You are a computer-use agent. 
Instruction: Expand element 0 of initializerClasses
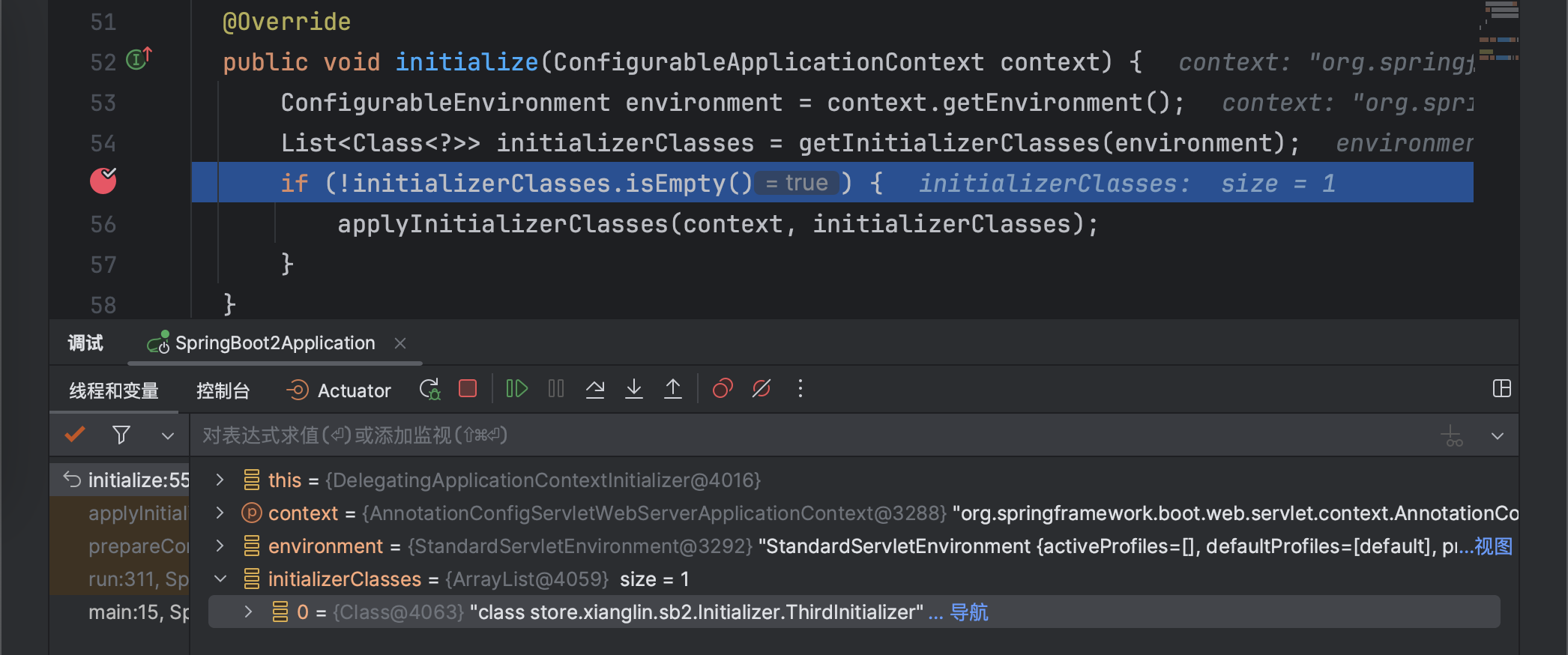248,612
